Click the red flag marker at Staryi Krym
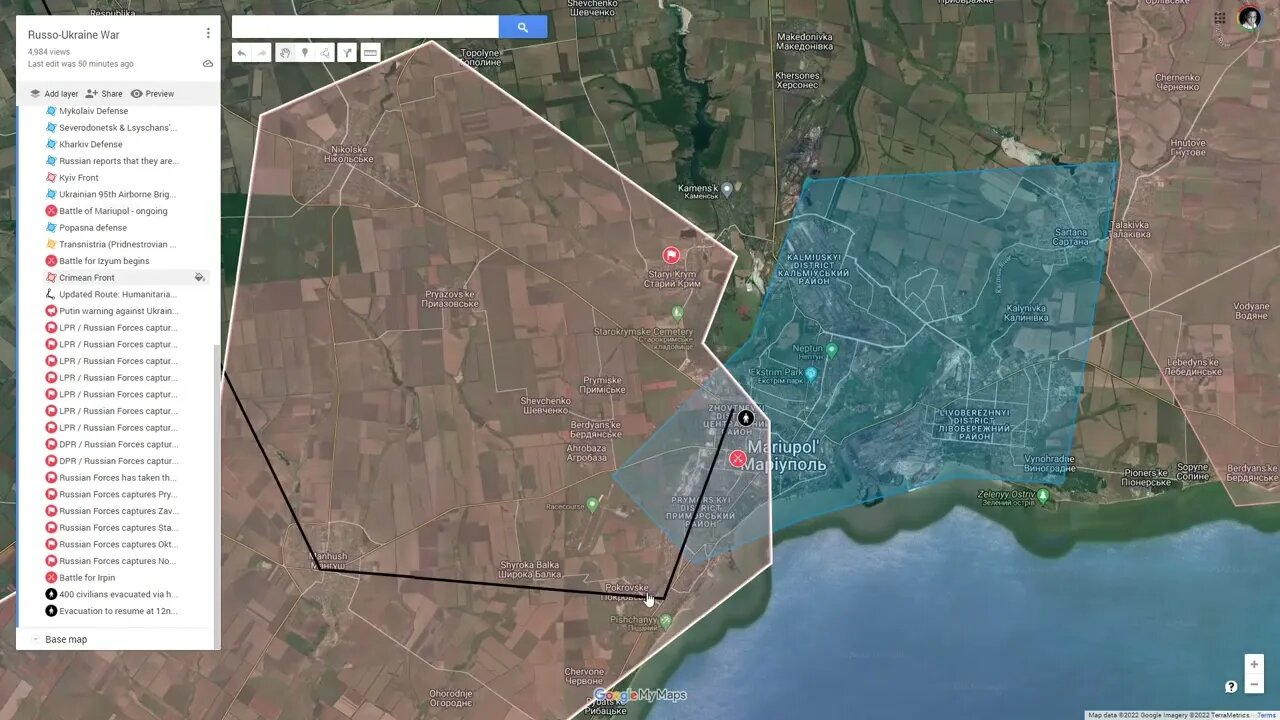Screen dimensions: 1280x720 [672, 256]
